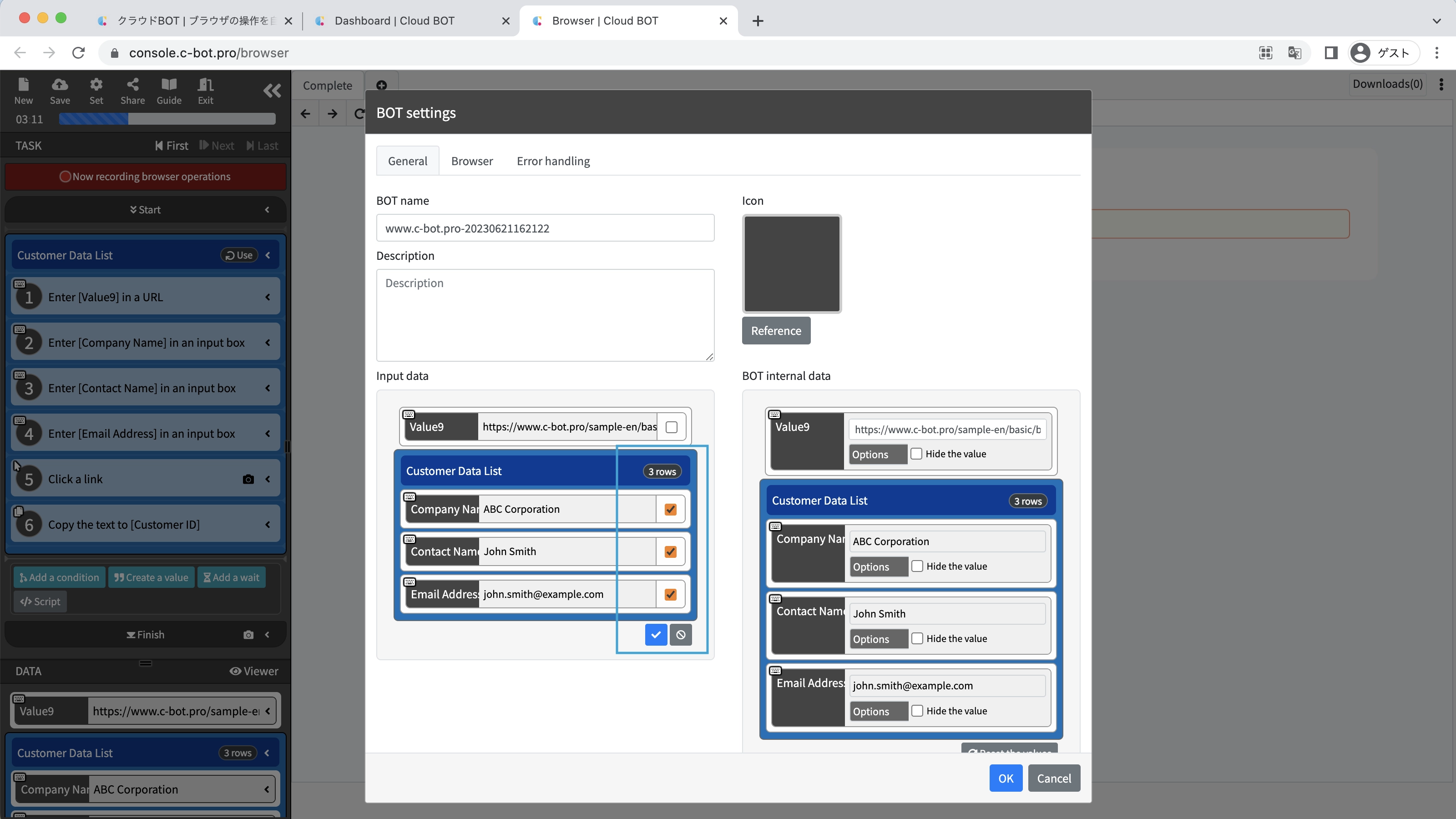Enable Hide the value for Contact Name
Screen dimensions: 1456x819
(x=917, y=639)
